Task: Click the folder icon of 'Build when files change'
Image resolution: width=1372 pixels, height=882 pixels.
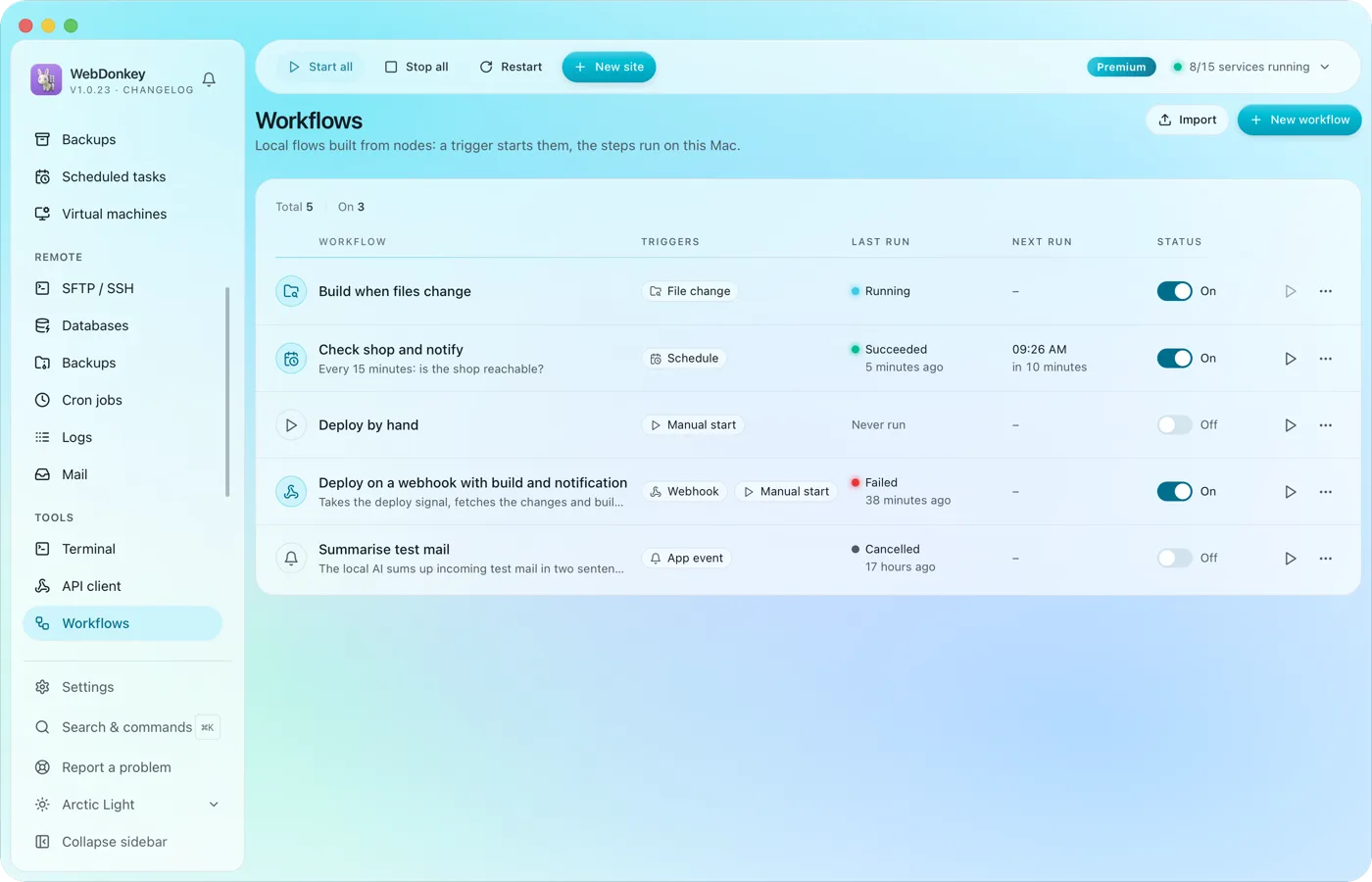Action: click(x=291, y=291)
